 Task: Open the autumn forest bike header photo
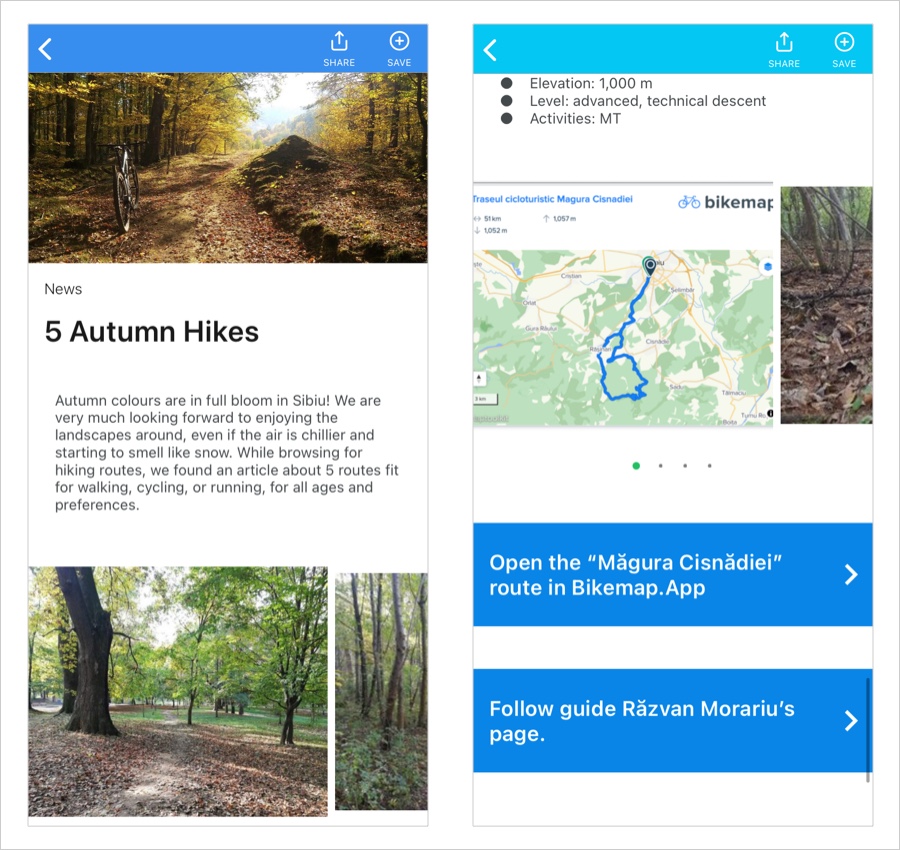(x=228, y=168)
